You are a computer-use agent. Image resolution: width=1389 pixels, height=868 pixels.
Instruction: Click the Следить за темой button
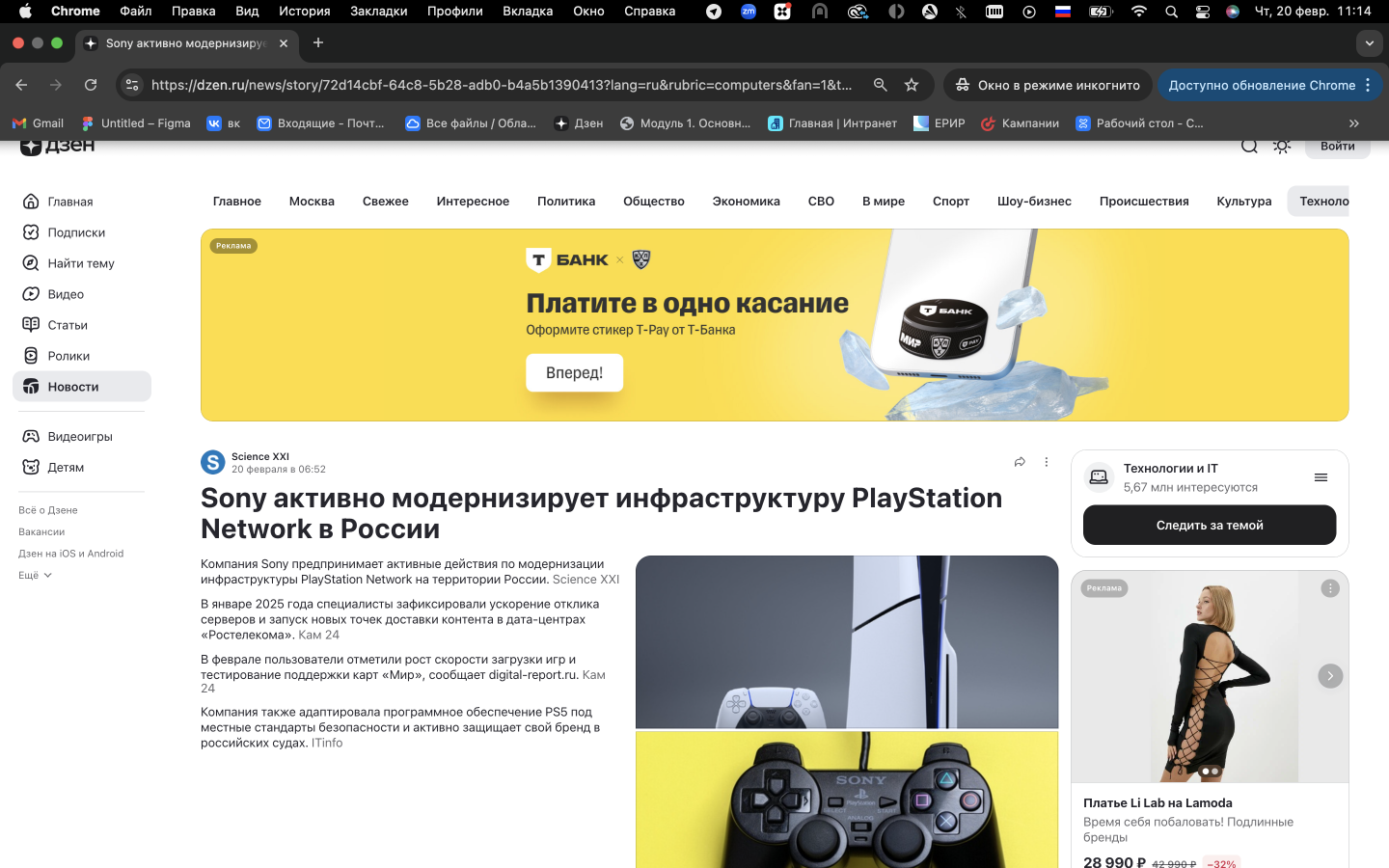pos(1210,526)
